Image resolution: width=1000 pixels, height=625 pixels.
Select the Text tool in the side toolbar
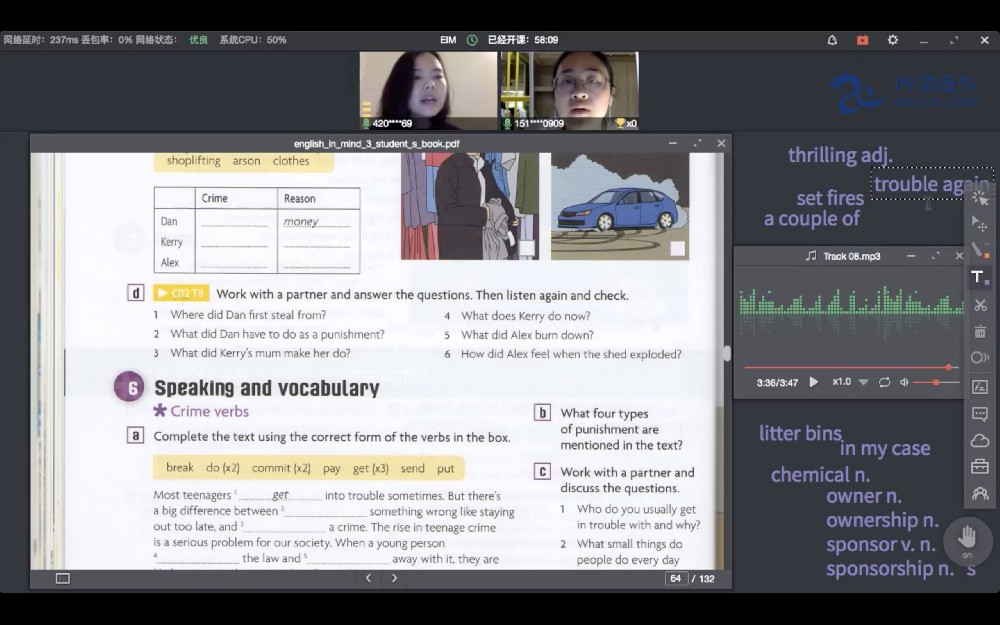(x=979, y=277)
